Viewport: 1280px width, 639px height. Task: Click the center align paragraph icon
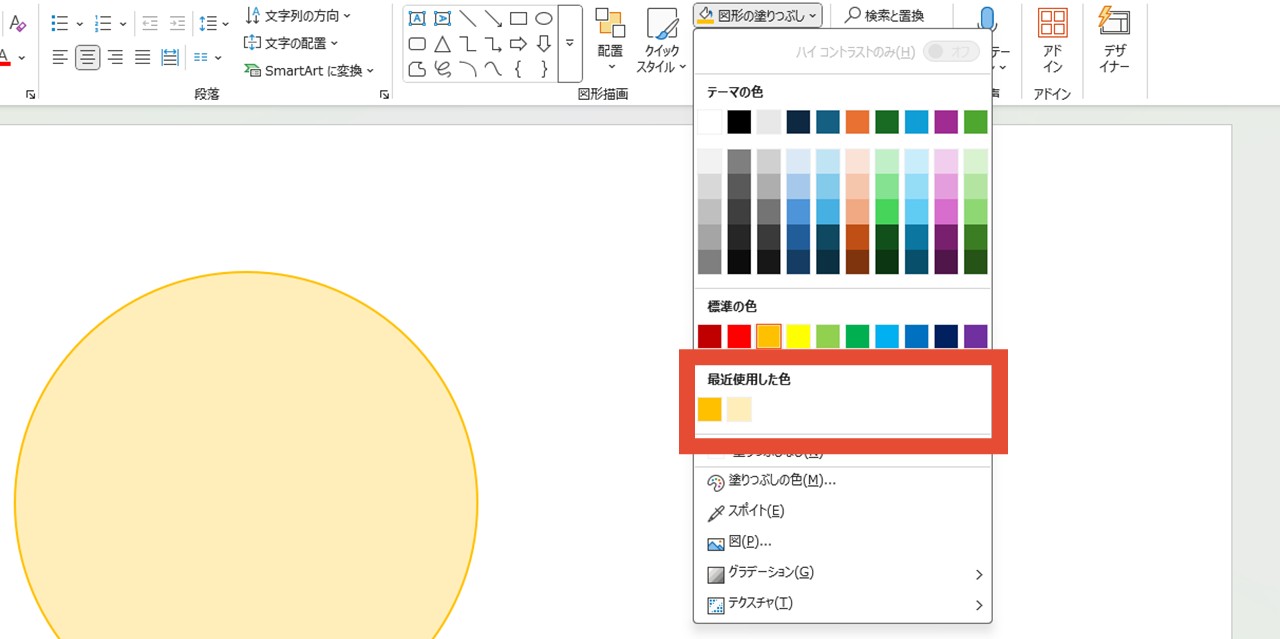point(88,57)
